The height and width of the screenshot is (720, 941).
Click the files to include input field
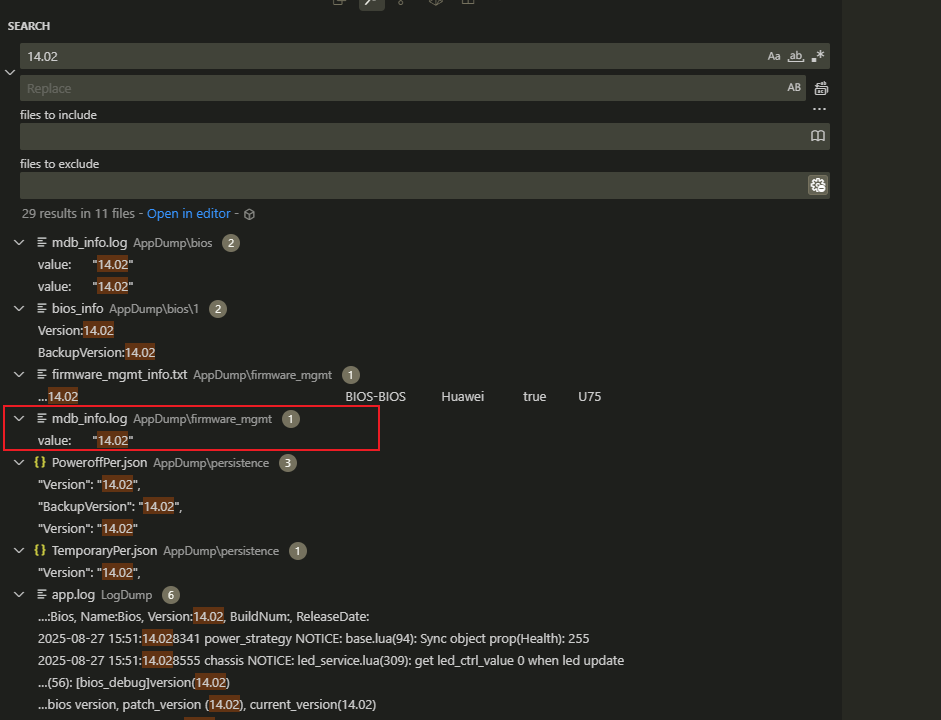click(x=410, y=136)
